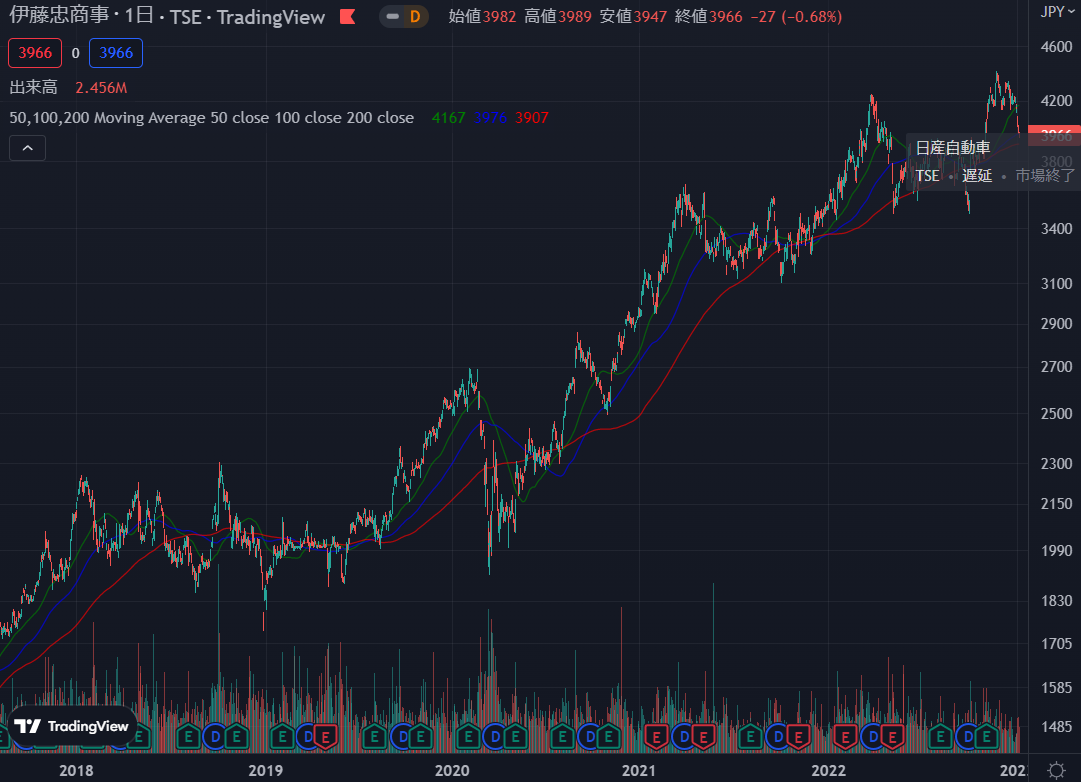Image resolution: width=1081 pixels, height=782 pixels.
Task: Click the 2022 label on the time axis
Action: point(829,770)
